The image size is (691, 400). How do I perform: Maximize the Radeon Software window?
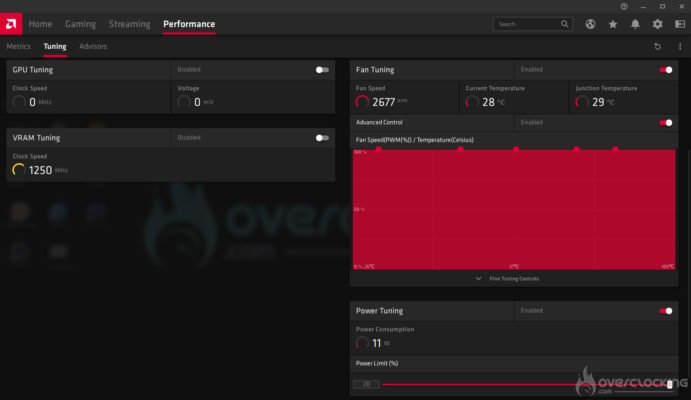(x=662, y=7)
